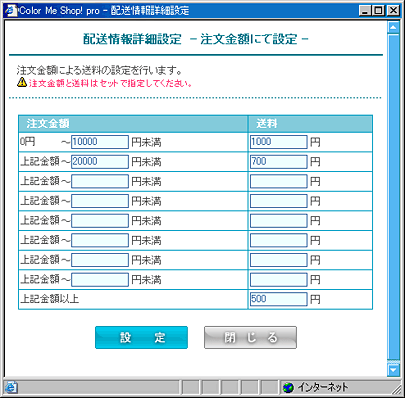The image size is (405, 398).
Task: Click the order amount field containing 20000
Action: pos(100,162)
